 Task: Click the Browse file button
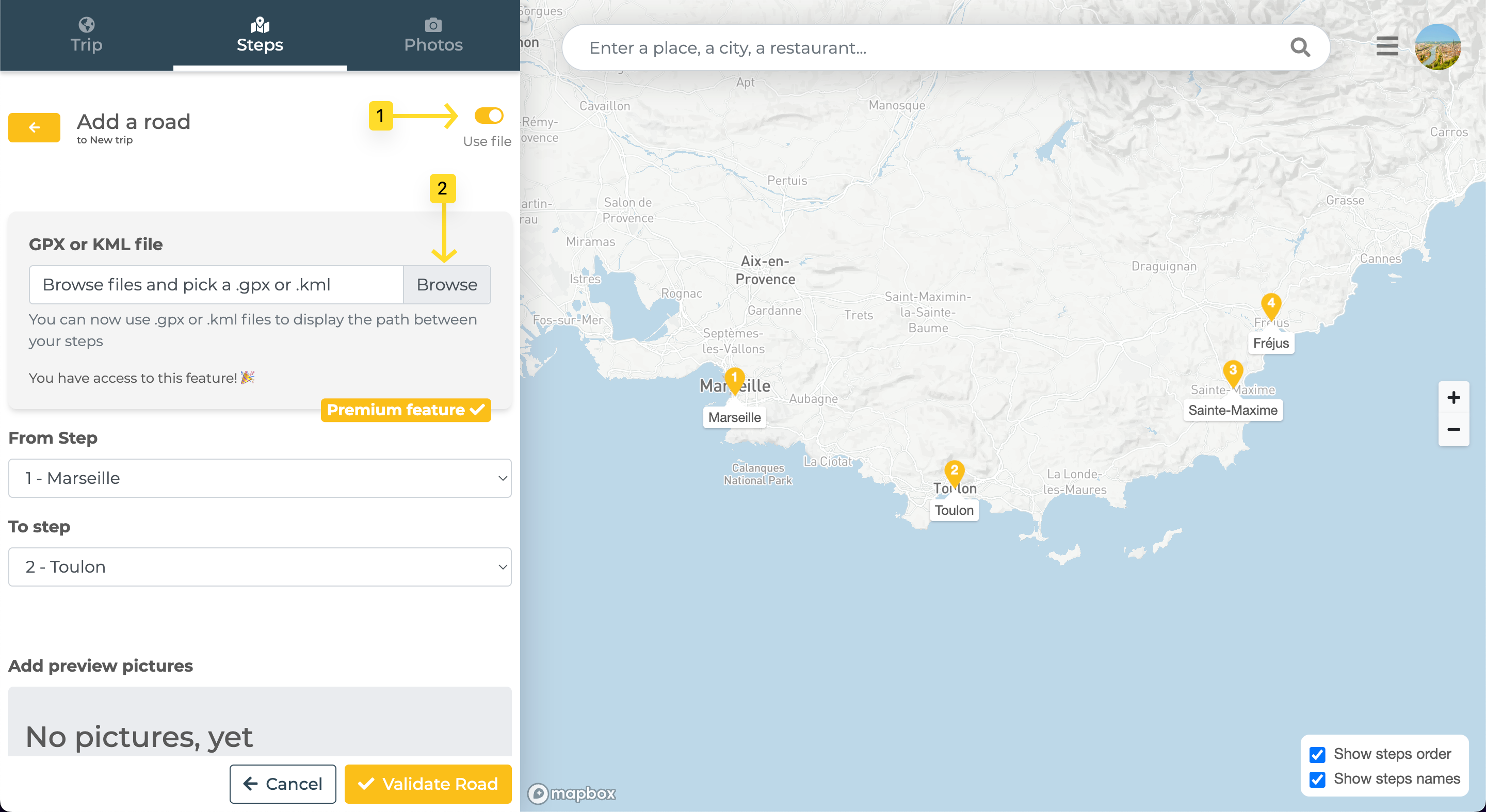[446, 285]
